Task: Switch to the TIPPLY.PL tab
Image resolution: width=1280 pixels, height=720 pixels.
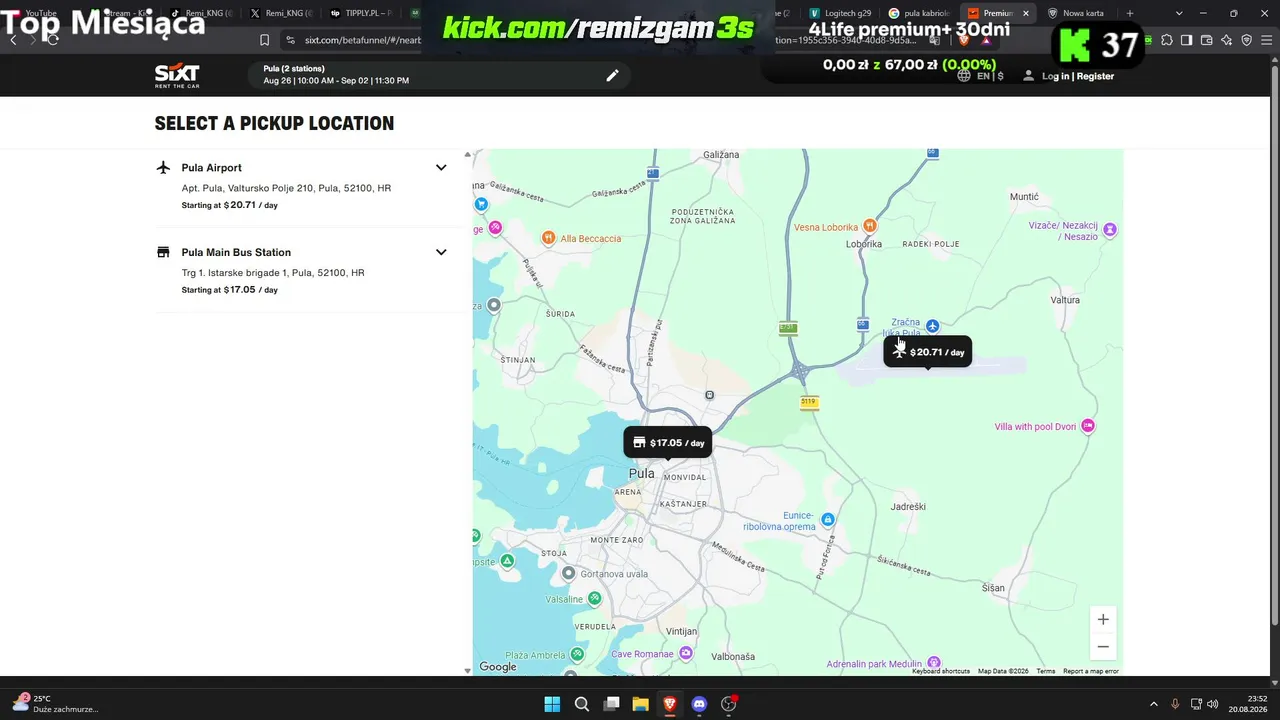Action: pos(360,13)
